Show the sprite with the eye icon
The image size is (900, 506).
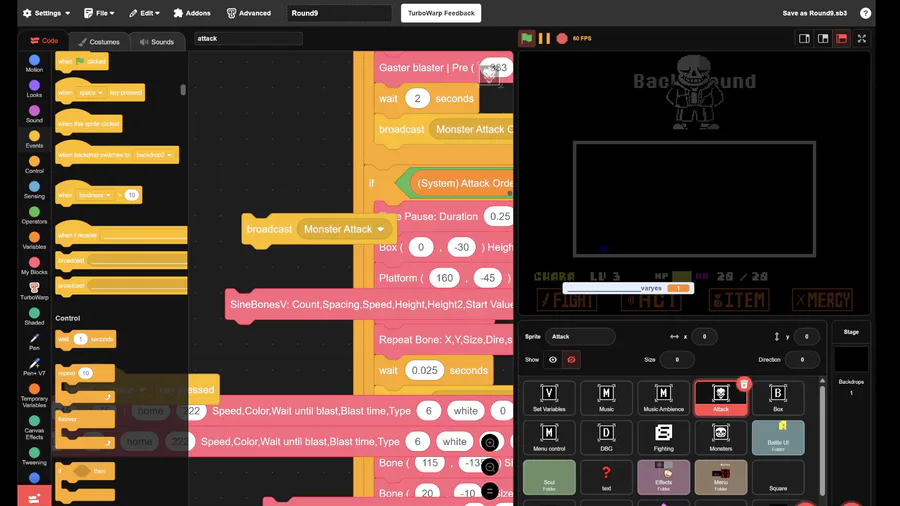pyautogui.click(x=553, y=360)
